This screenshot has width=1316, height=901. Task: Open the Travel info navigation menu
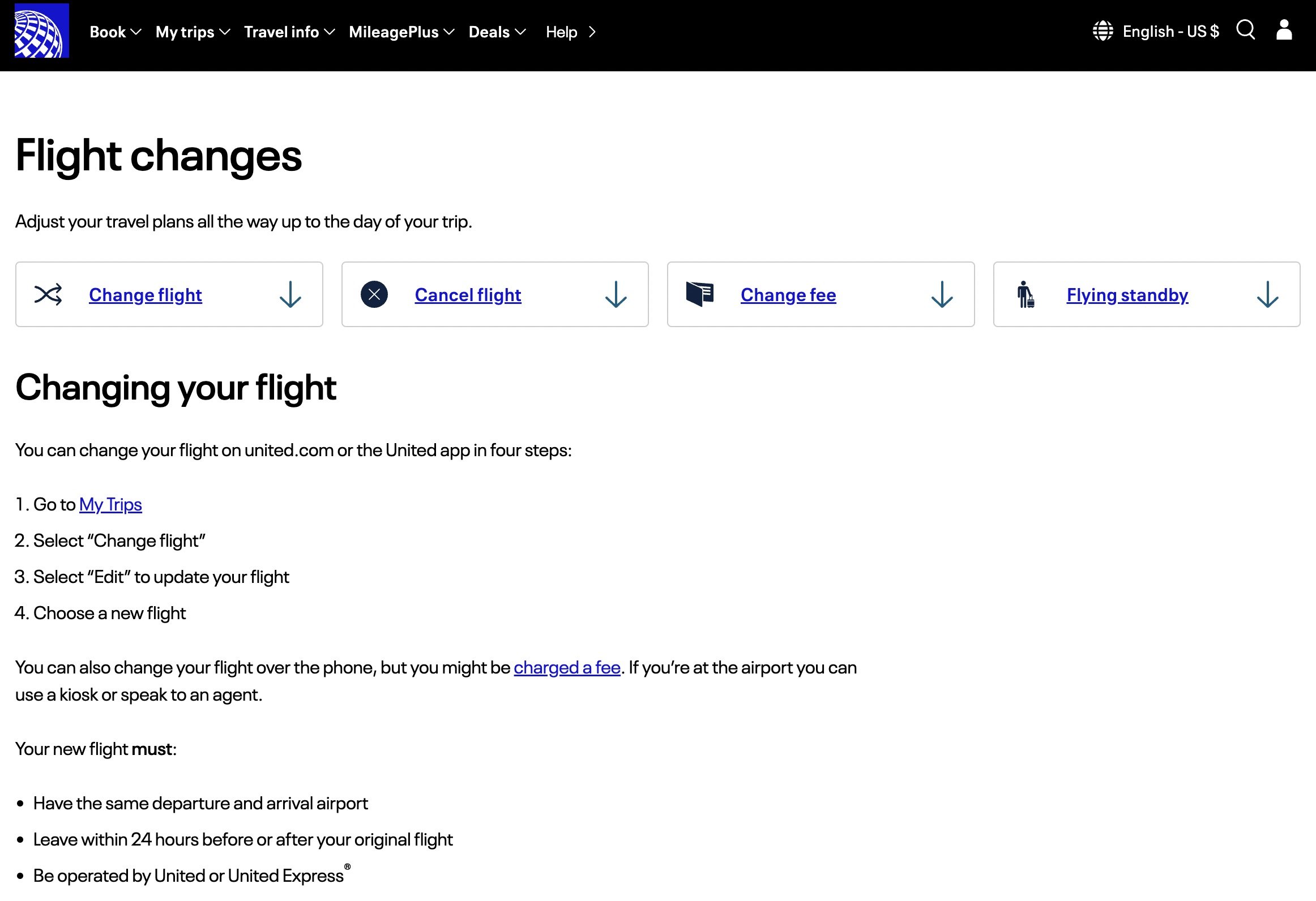pos(289,32)
